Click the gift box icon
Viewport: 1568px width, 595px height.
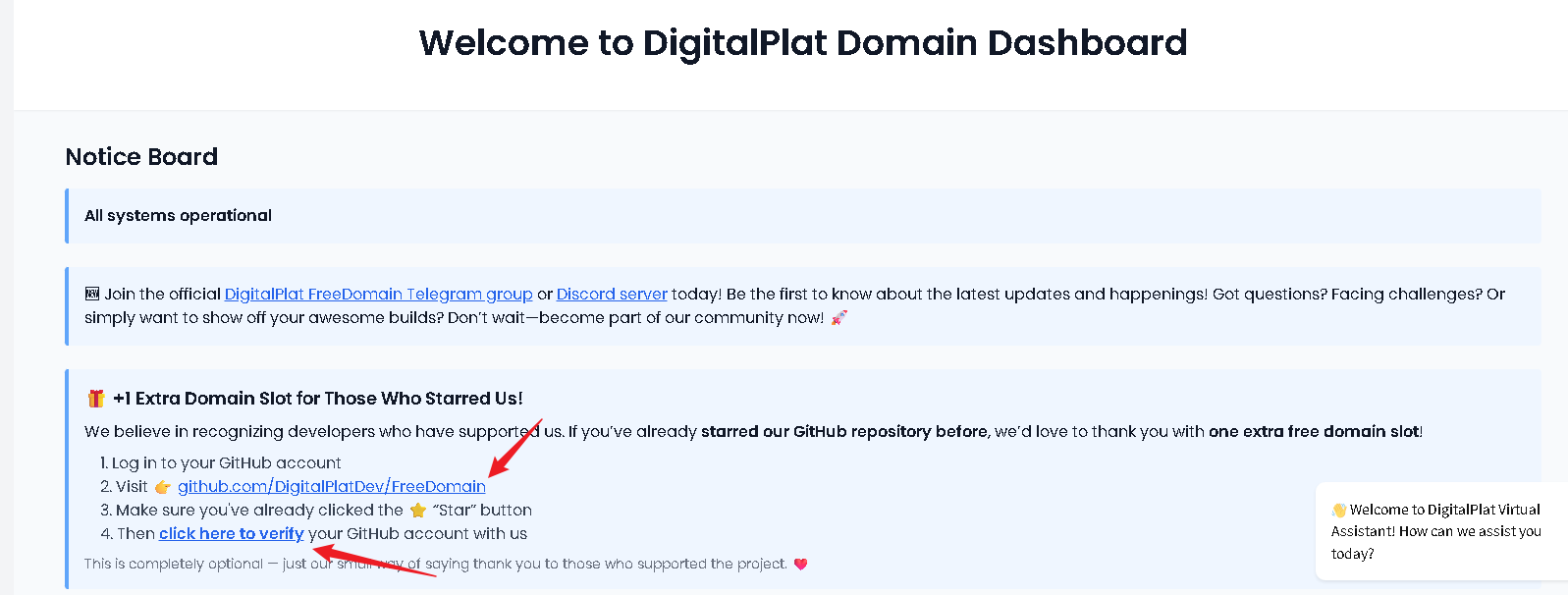click(x=96, y=399)
